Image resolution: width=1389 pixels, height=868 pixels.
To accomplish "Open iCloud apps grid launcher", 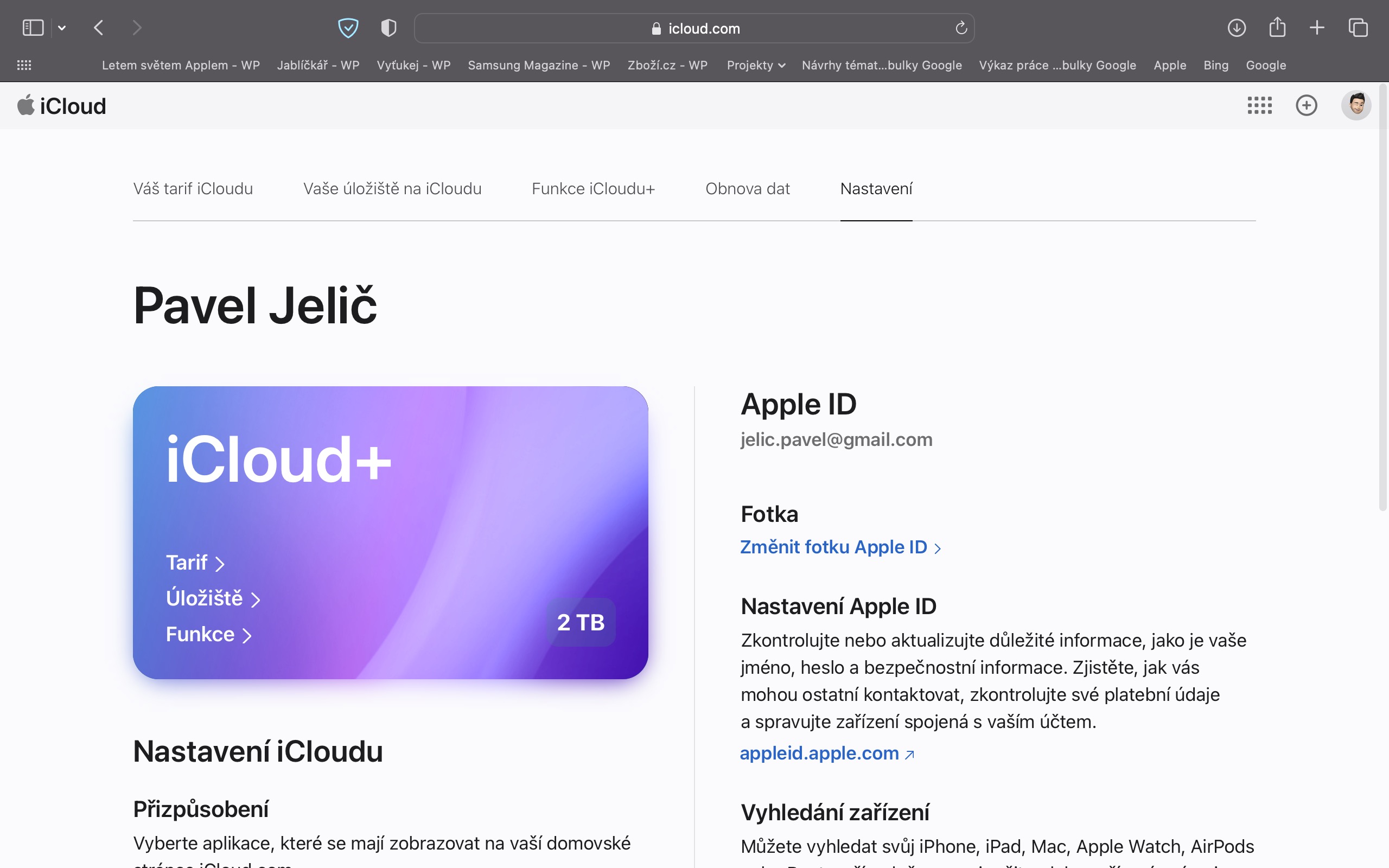I will [1259, 105].
